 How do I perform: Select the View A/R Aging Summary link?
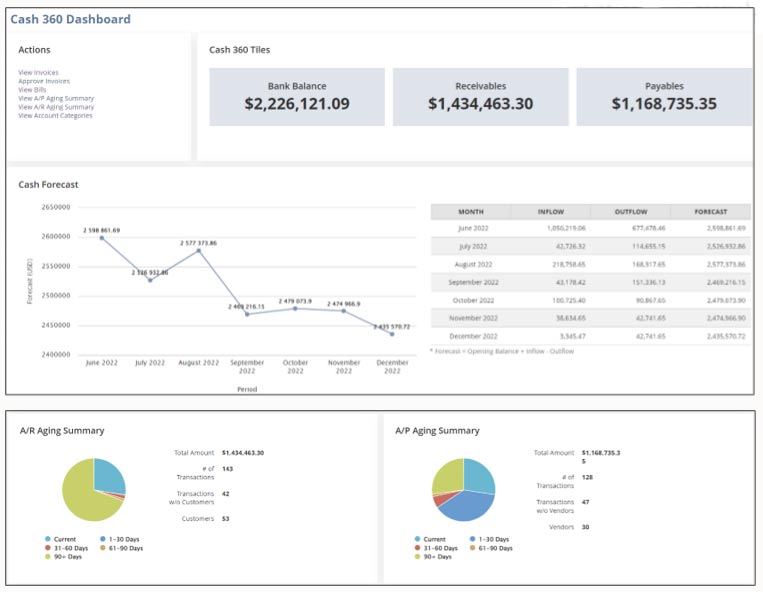tap(56, 107)
